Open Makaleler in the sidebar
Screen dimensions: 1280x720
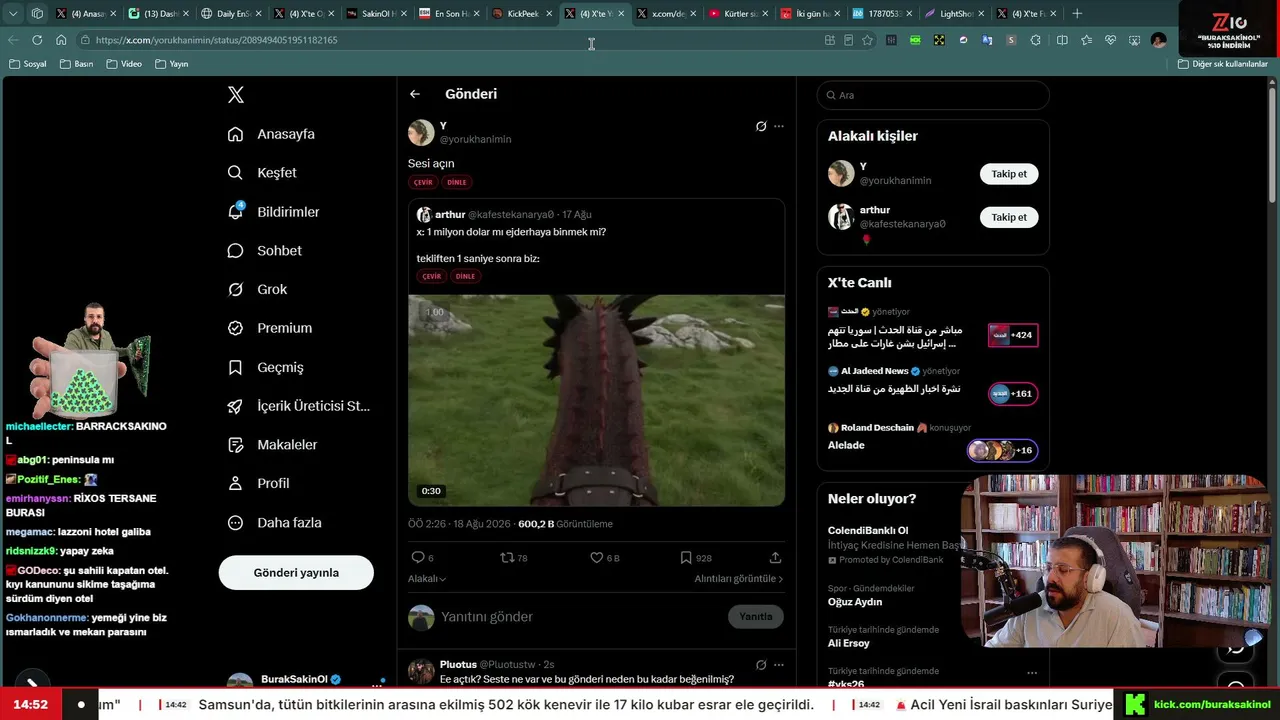tap(272, 445)
